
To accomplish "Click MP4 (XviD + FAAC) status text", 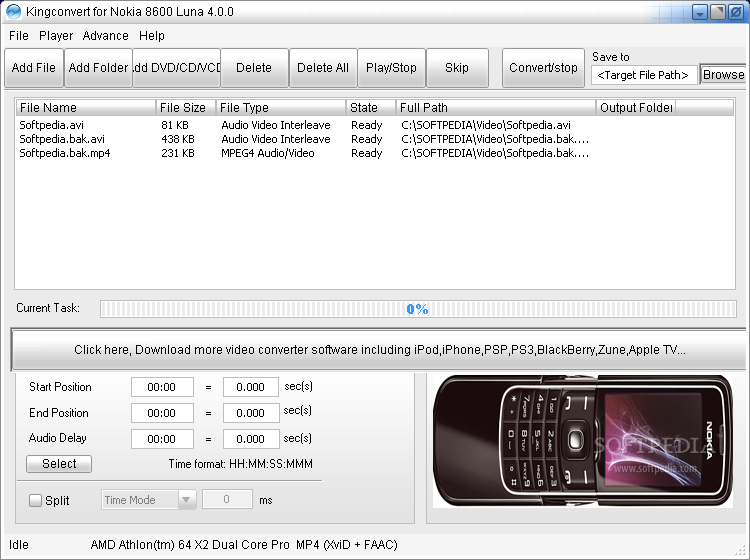I will point(347,545).
